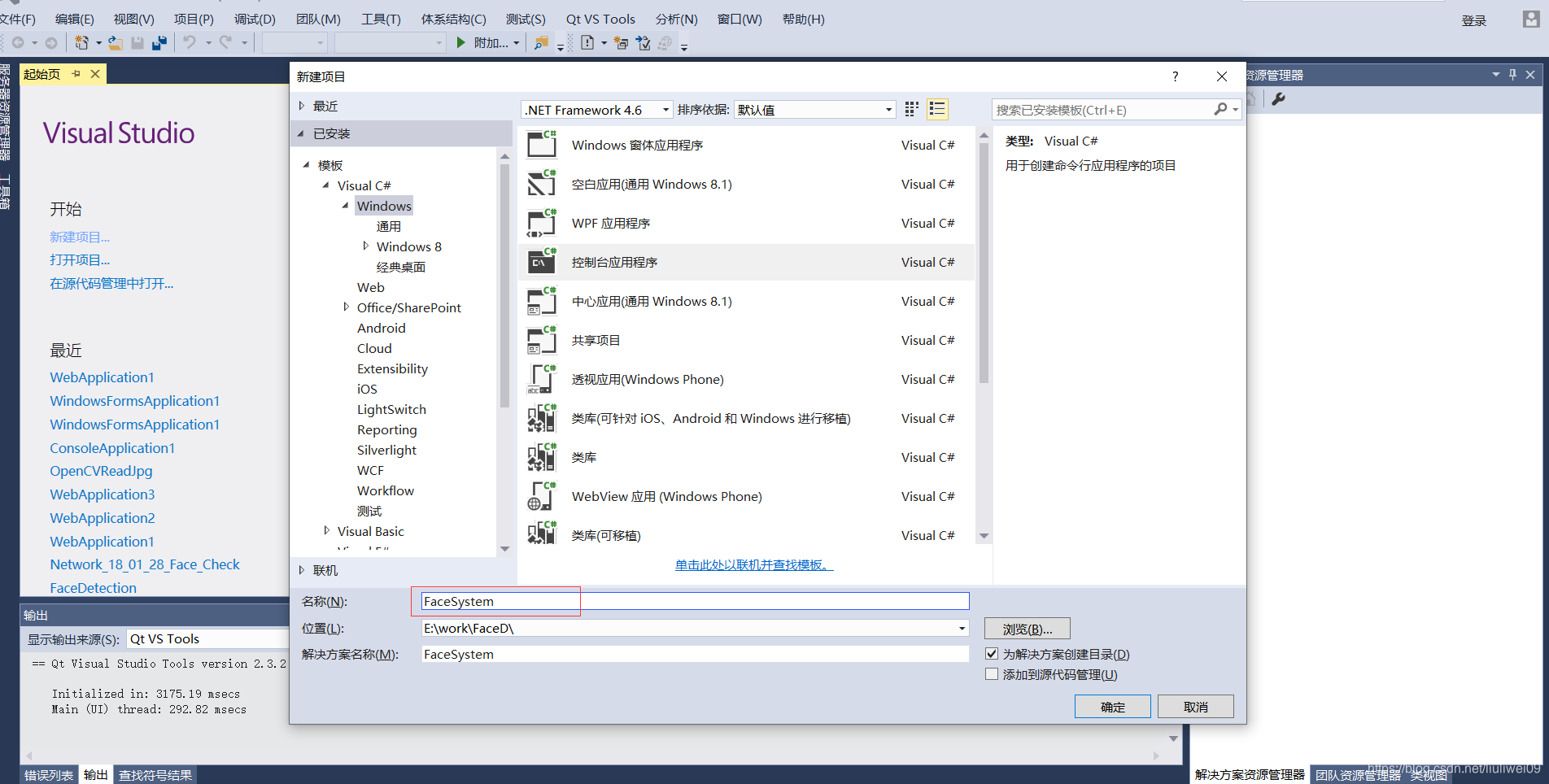Click the 解决方案名称 input field
Image resolution: width=1549 pixels, height=784 pixels.
point(695,654)
